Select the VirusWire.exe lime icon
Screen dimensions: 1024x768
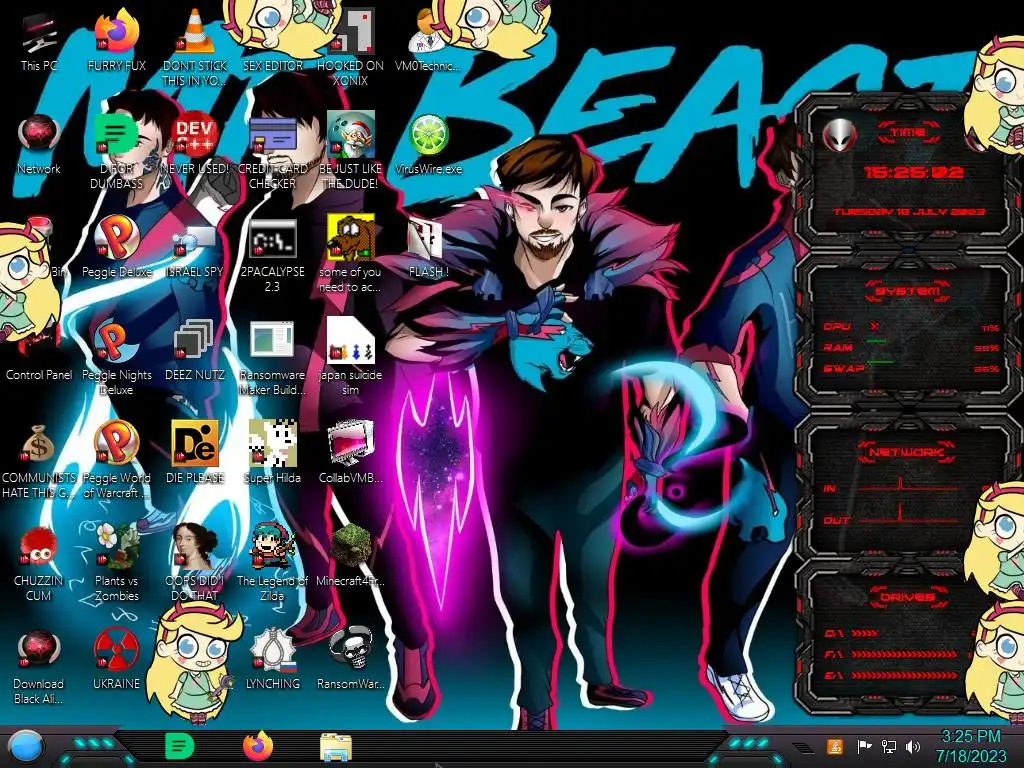pyautogui.click(x=428, y=145)
